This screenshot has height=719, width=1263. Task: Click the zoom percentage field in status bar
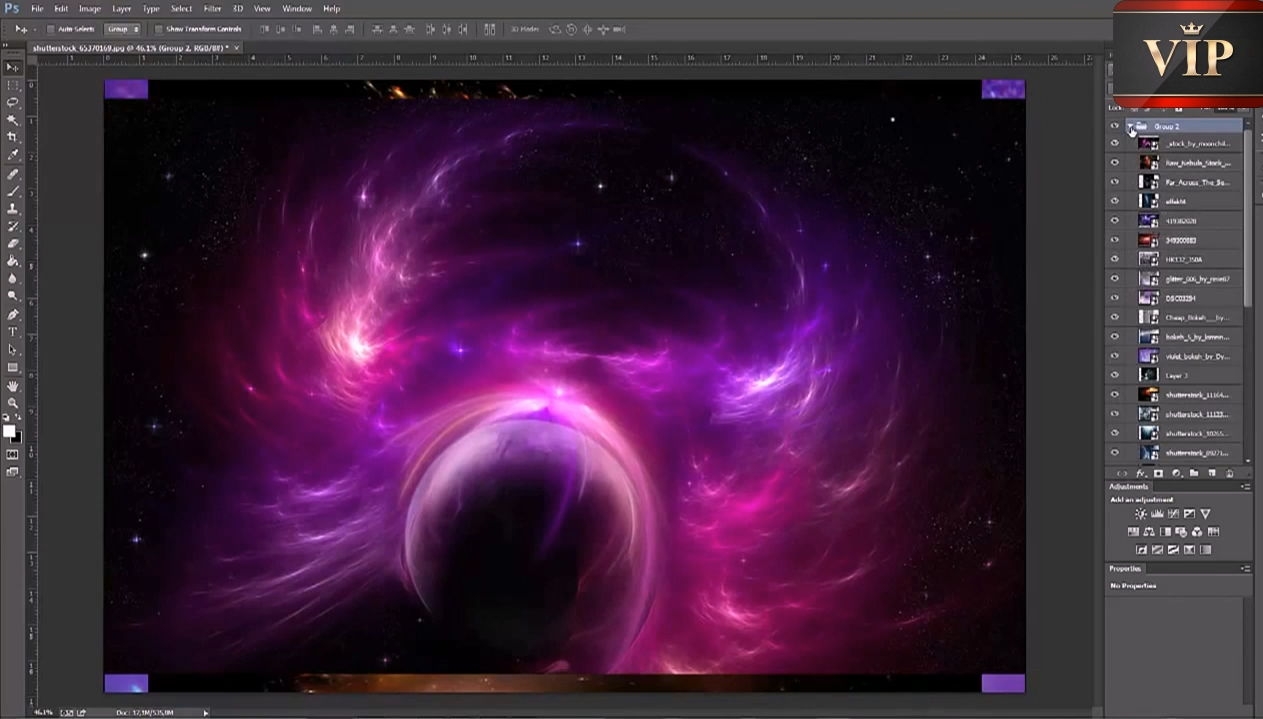tap(43, 713)
